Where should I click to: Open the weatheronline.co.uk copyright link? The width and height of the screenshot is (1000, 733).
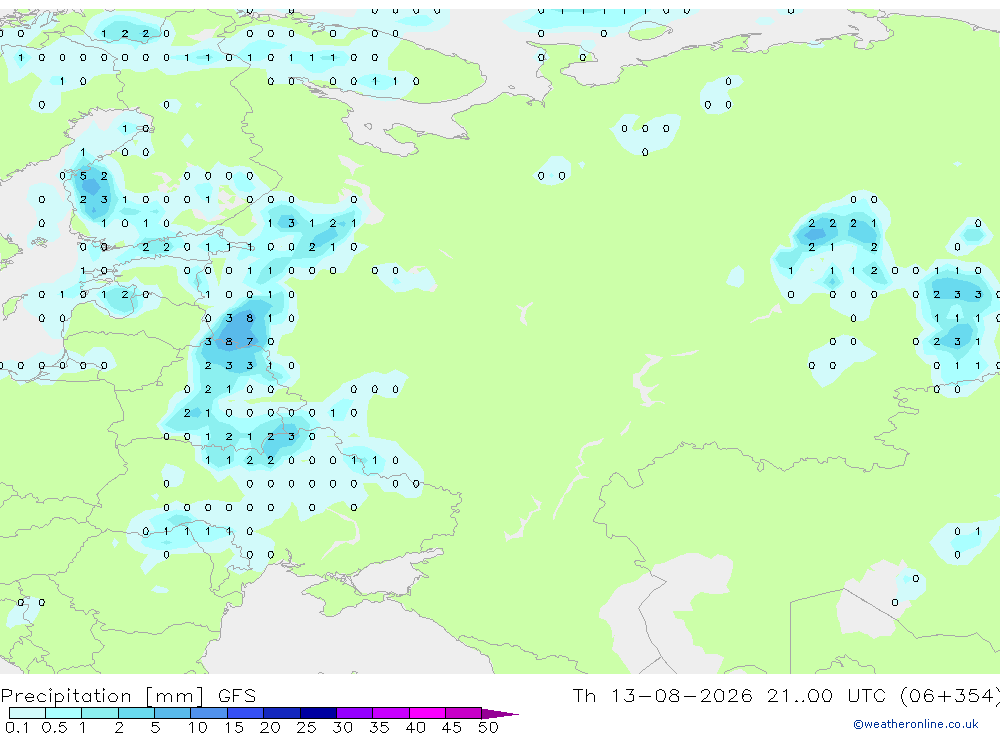point(915,724)
